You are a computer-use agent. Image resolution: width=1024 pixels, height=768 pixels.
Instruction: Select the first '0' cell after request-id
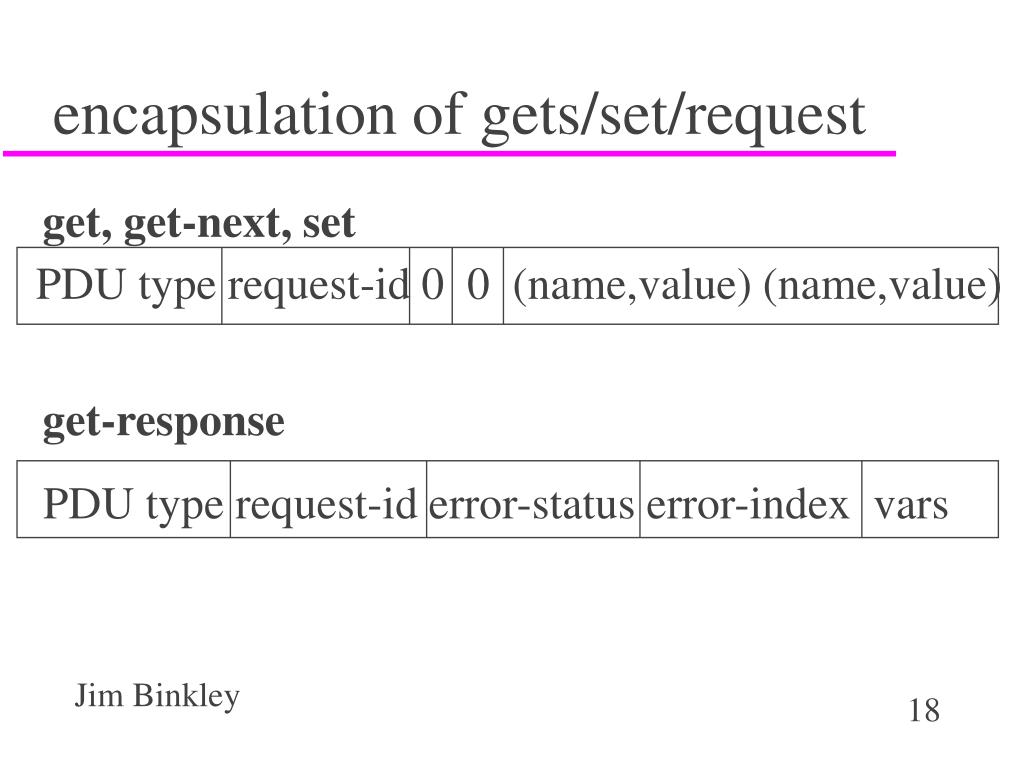pos(431,286)
